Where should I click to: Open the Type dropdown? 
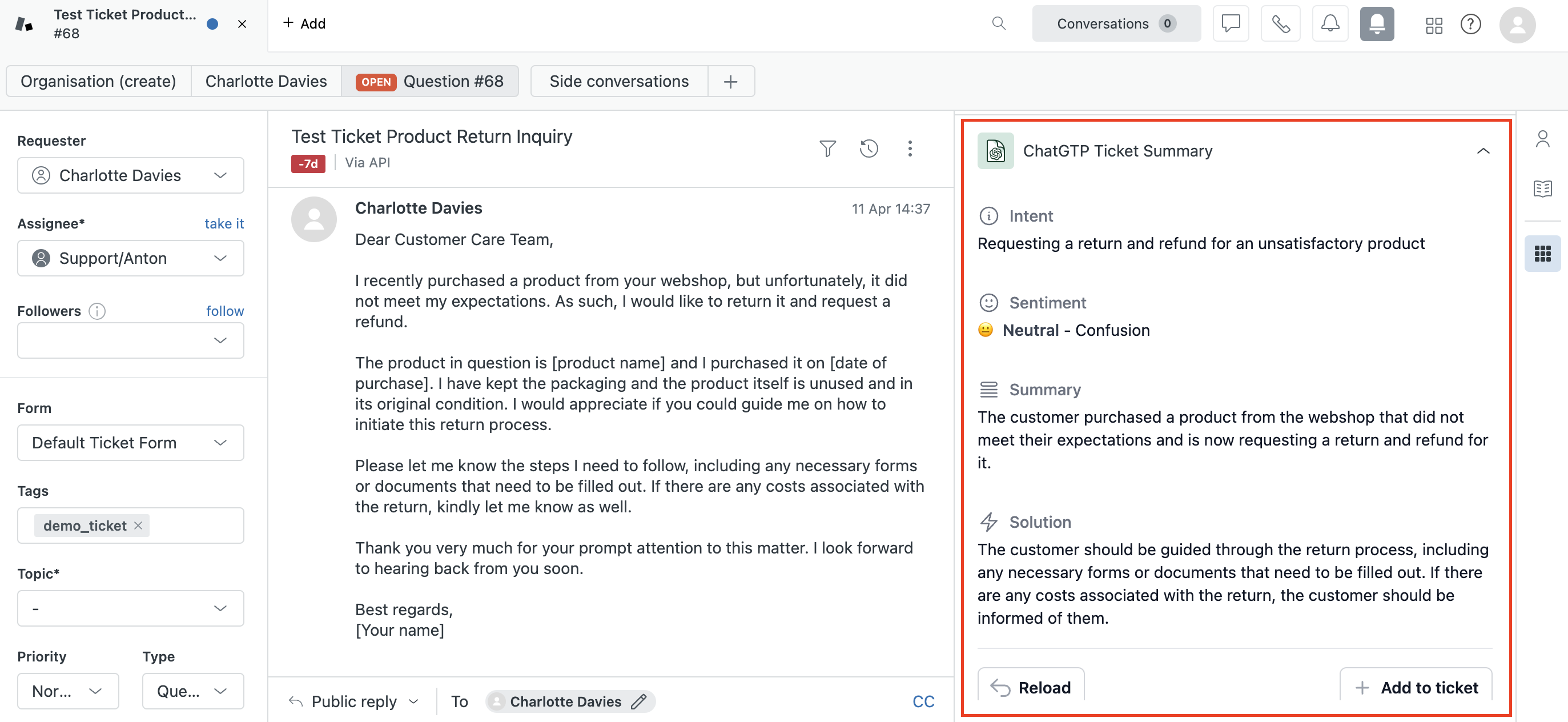192,691
